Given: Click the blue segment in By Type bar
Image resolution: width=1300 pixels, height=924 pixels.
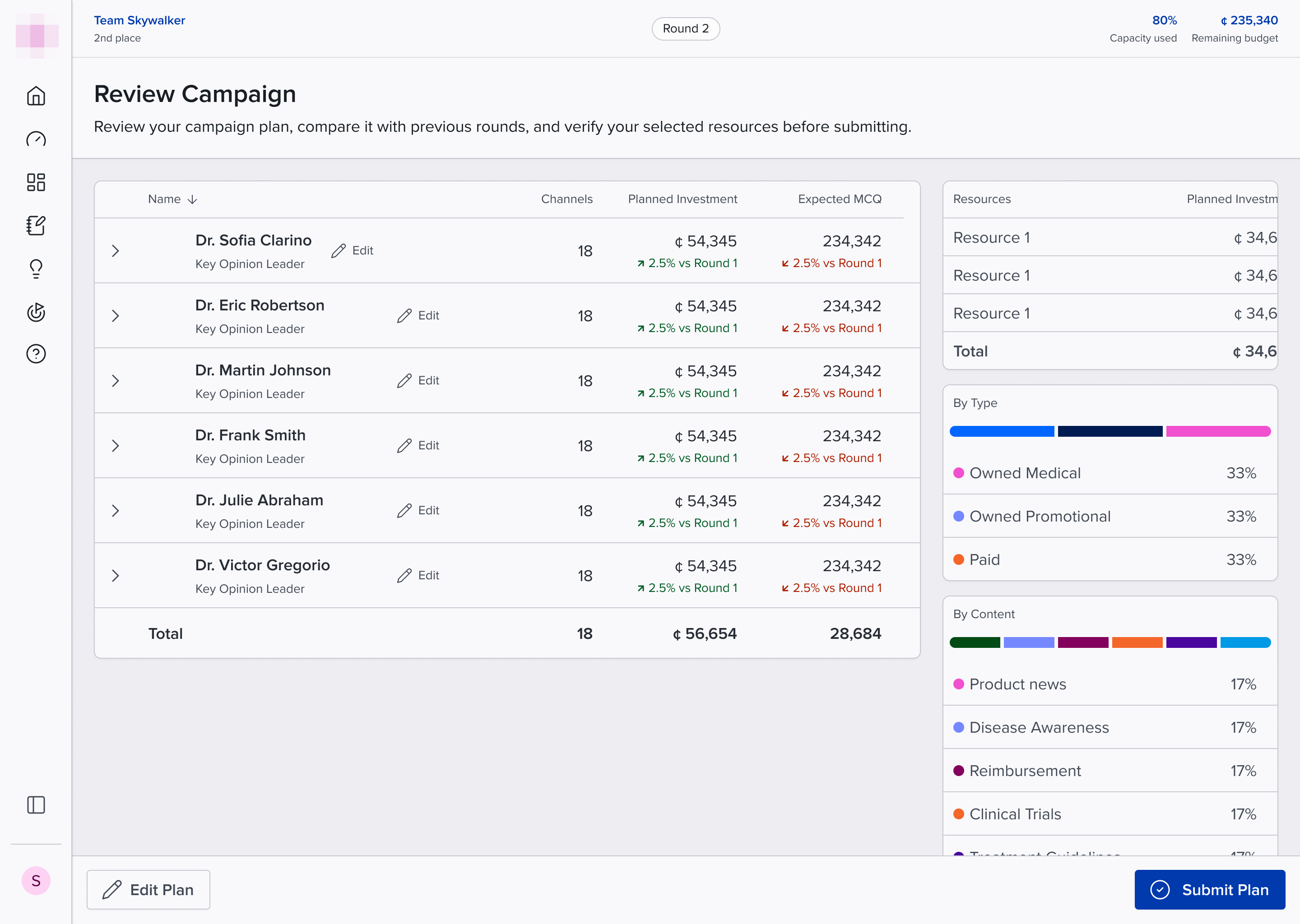Looking at the screenshot, I should point(1002,431).
